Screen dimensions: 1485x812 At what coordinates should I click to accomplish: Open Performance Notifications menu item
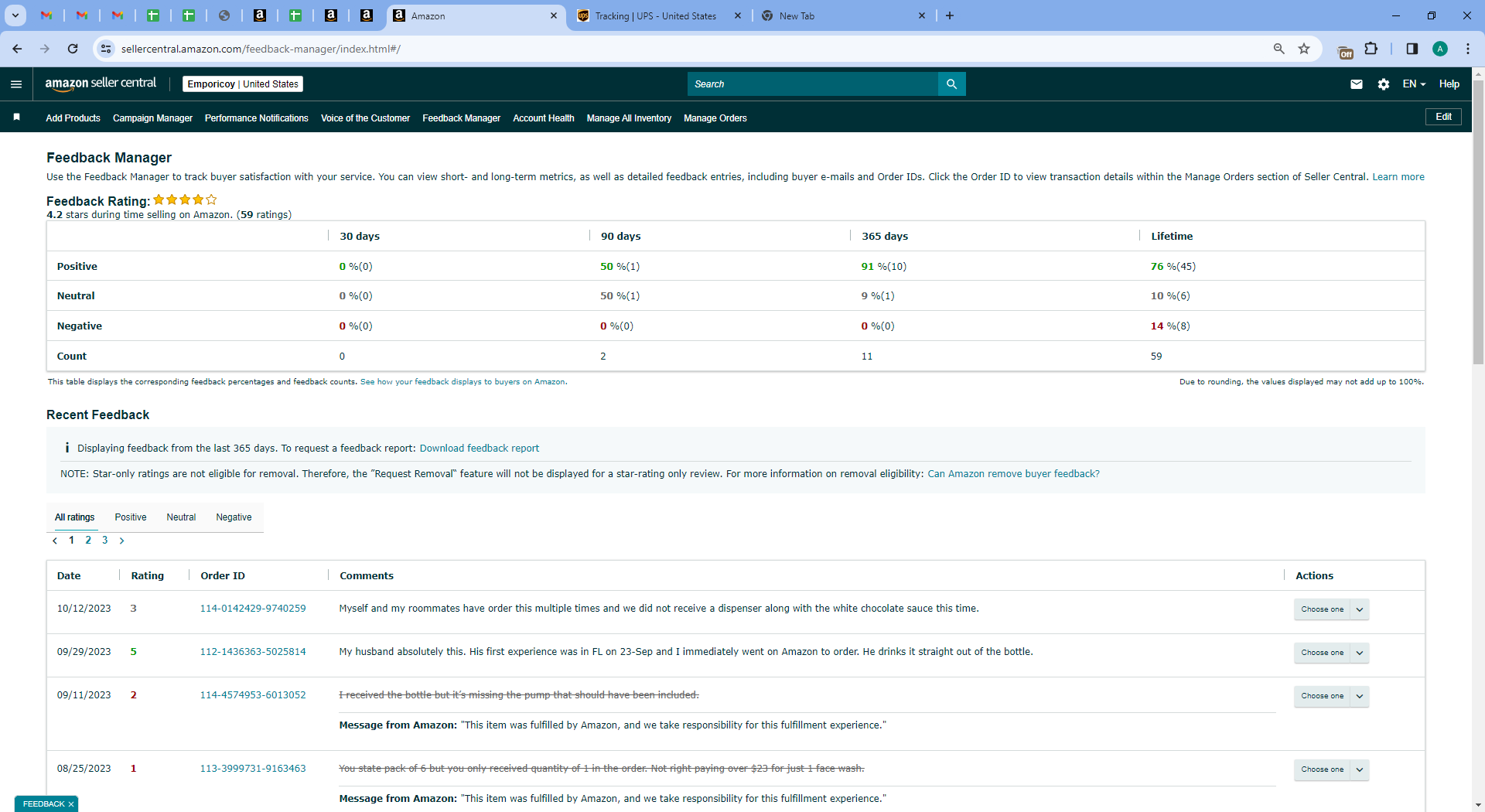click(257, 118)
